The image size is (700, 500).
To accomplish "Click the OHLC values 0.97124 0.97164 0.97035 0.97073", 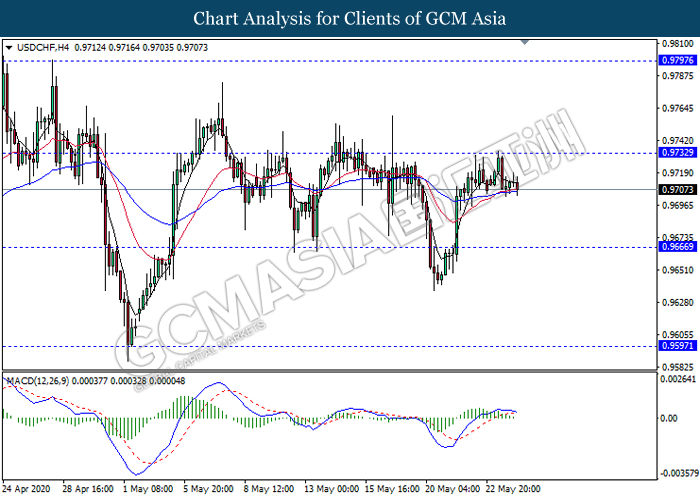I will [141, 47].
